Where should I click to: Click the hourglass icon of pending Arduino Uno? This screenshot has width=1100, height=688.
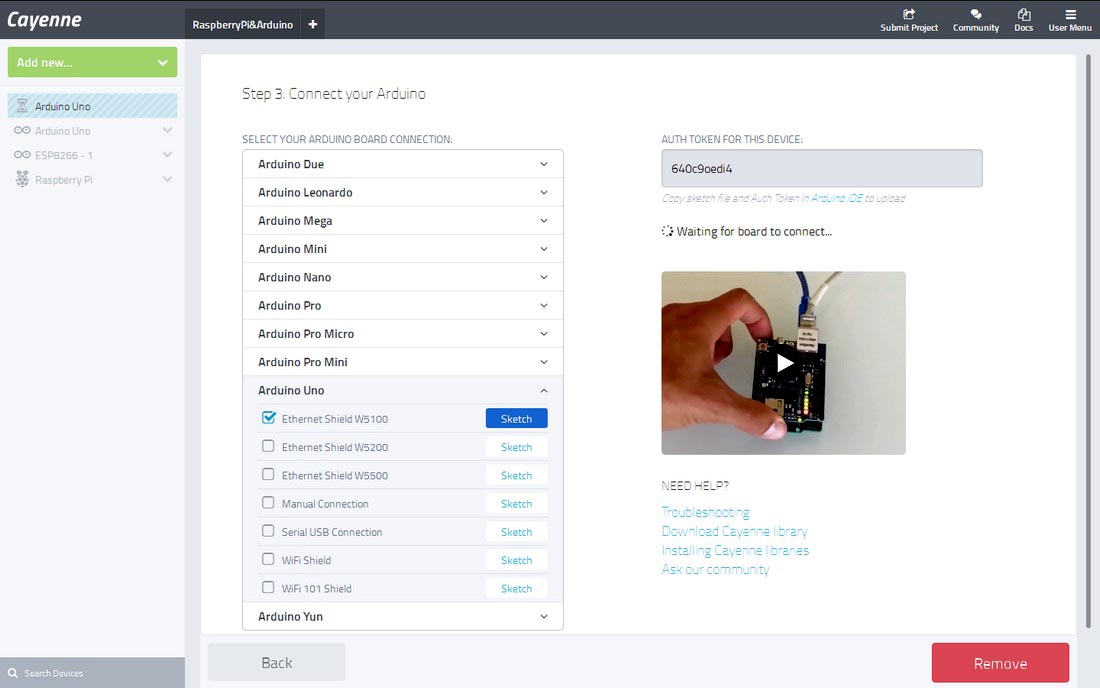pyautogui.click(x=22, y=106)
